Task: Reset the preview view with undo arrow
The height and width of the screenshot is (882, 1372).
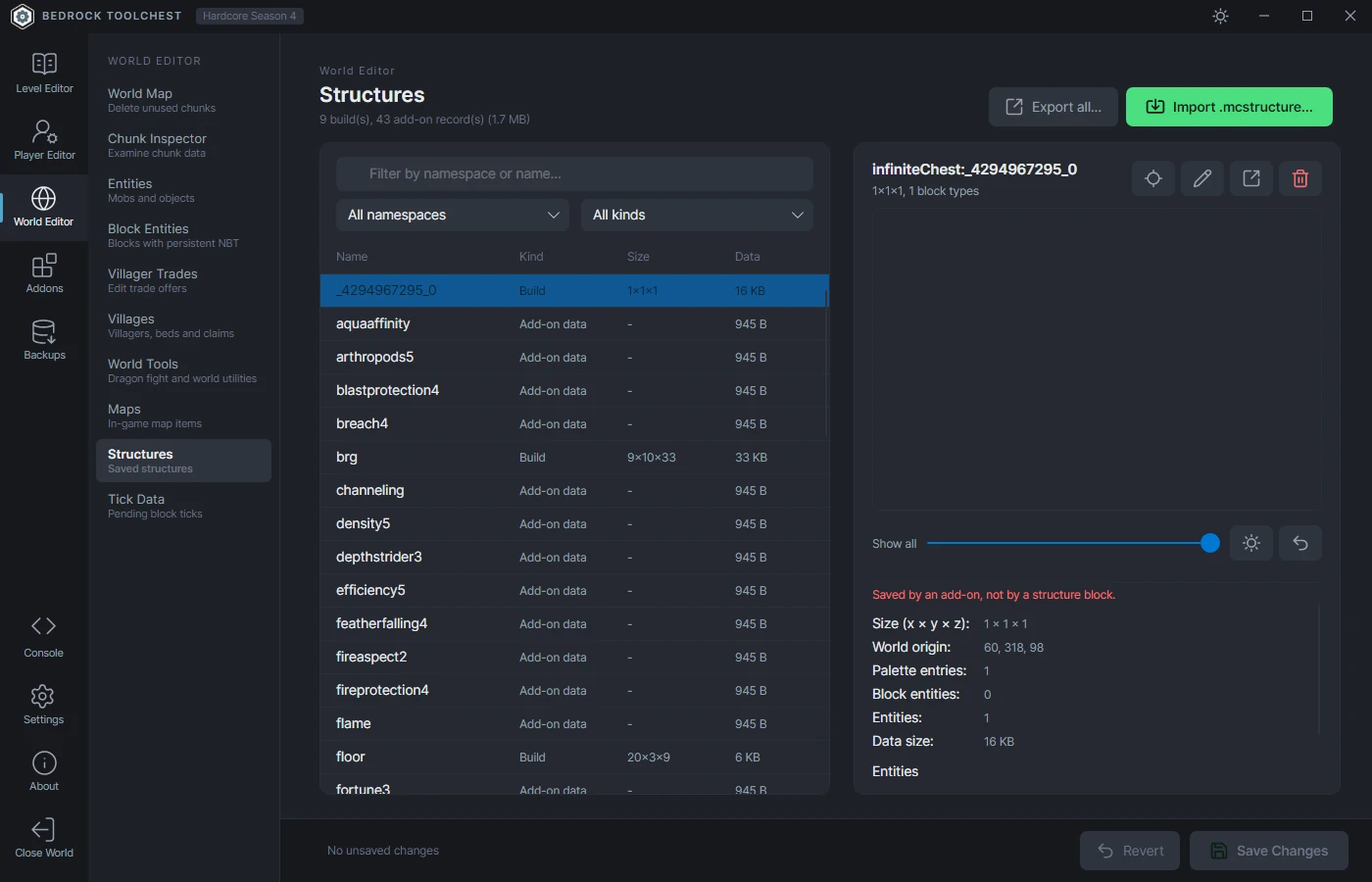Action: pos(1300,543)
